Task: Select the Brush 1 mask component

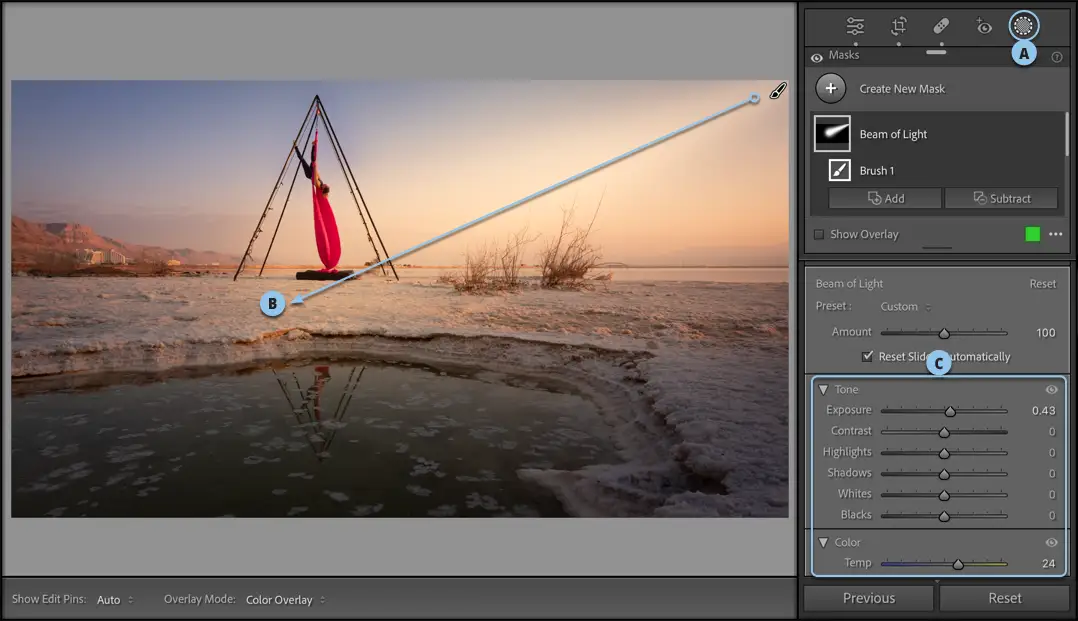Action: click(x=876, y=171)
